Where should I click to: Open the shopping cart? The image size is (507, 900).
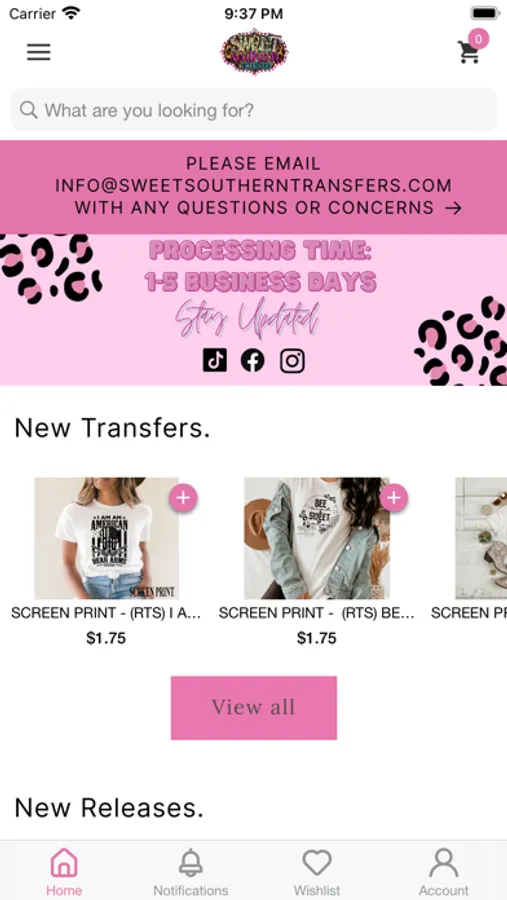pos(469,52)
